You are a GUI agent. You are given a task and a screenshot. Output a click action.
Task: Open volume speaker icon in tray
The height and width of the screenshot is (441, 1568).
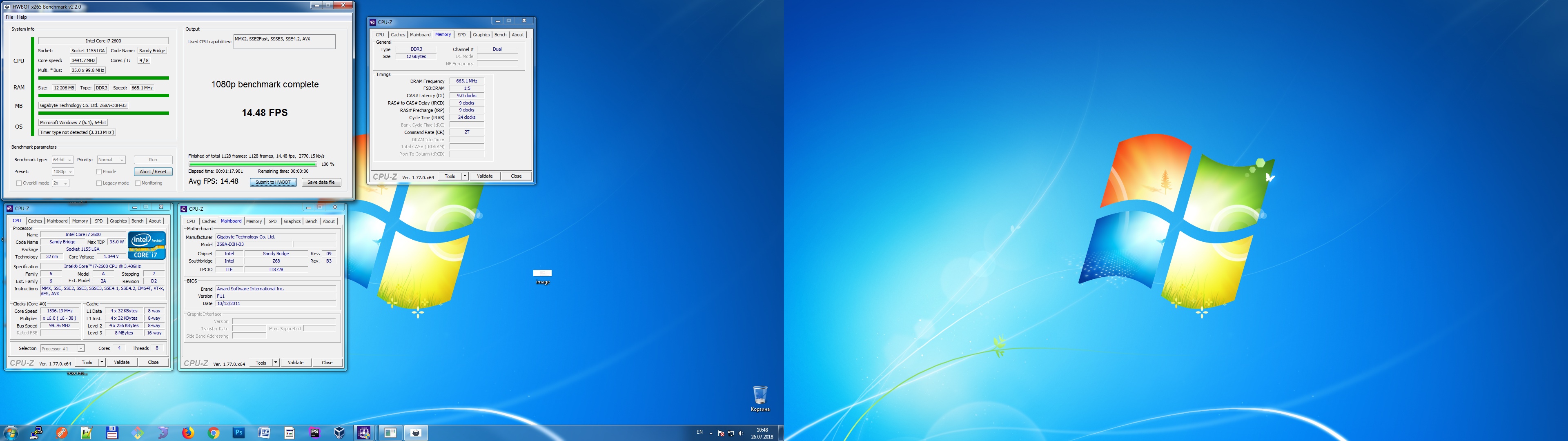point(741,433)
